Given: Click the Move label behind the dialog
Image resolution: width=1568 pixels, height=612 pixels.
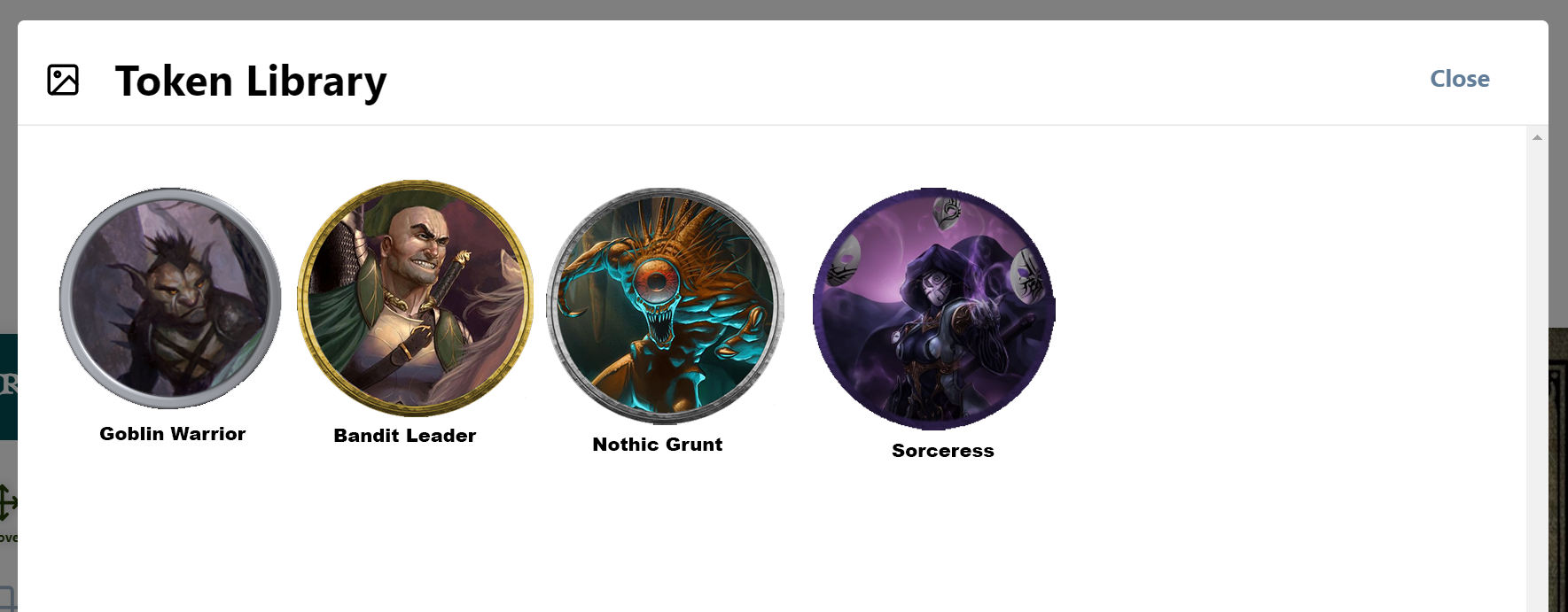Looking at the screenshot, I should 8,538.
